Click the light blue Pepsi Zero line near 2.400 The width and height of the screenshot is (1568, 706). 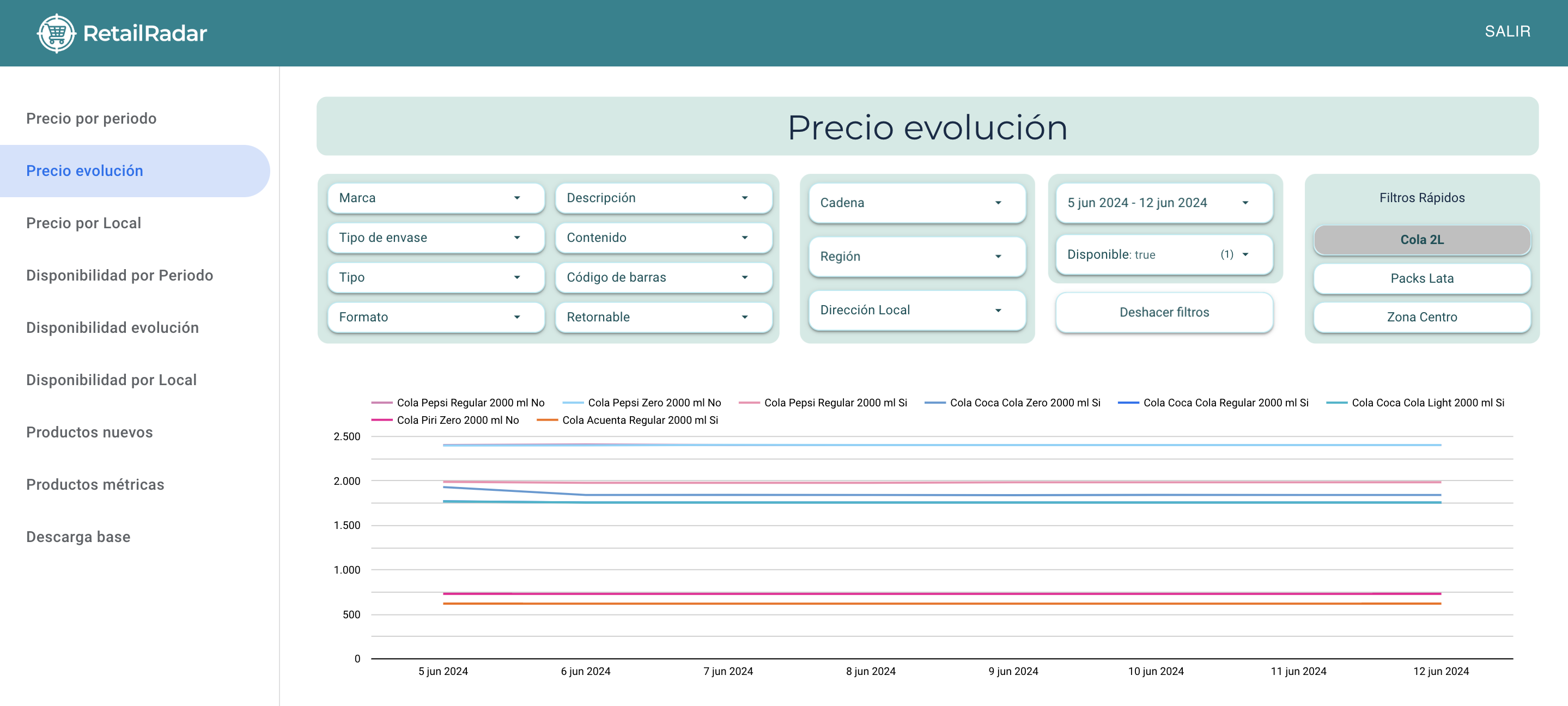(x=942, y=445)
